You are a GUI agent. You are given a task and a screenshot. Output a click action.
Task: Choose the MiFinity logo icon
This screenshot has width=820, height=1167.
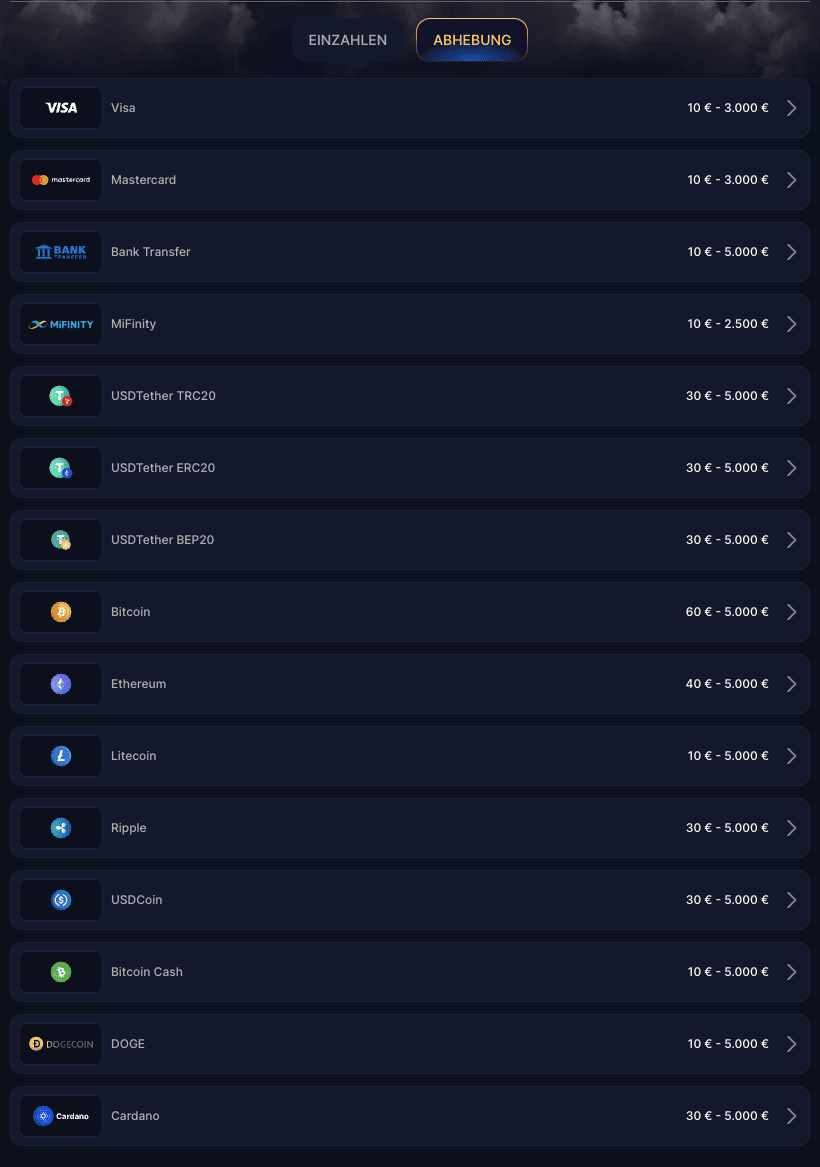coord(61,324)
